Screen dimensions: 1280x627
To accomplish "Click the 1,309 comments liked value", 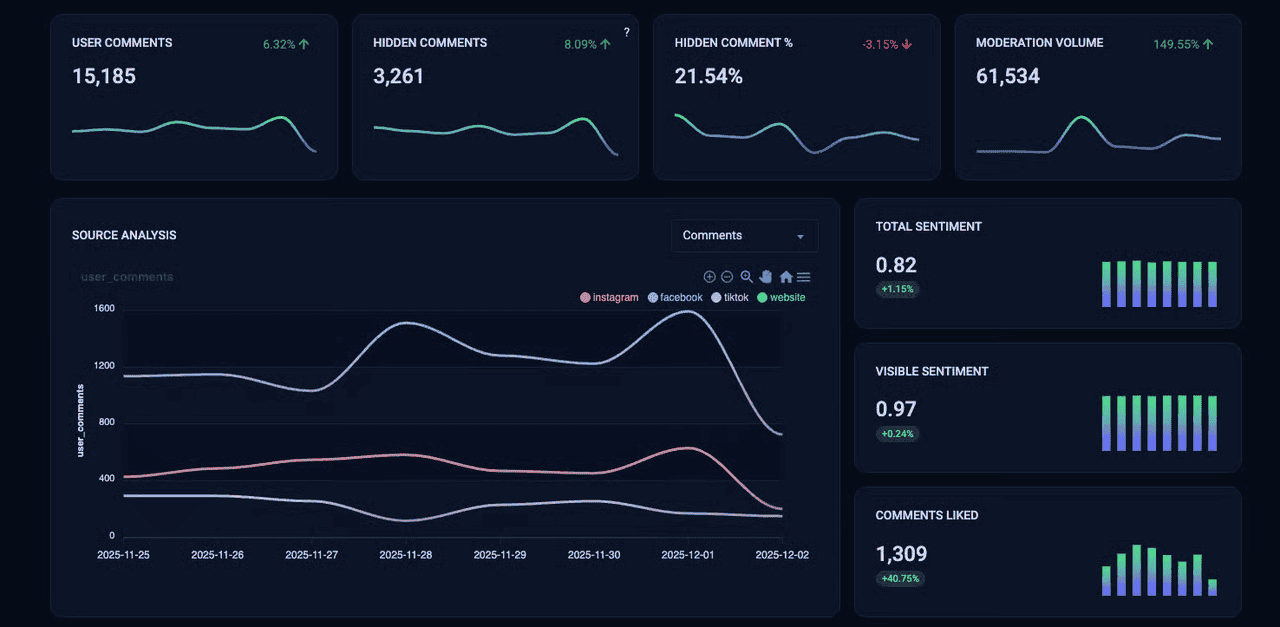I will click(x=901, y=554).
